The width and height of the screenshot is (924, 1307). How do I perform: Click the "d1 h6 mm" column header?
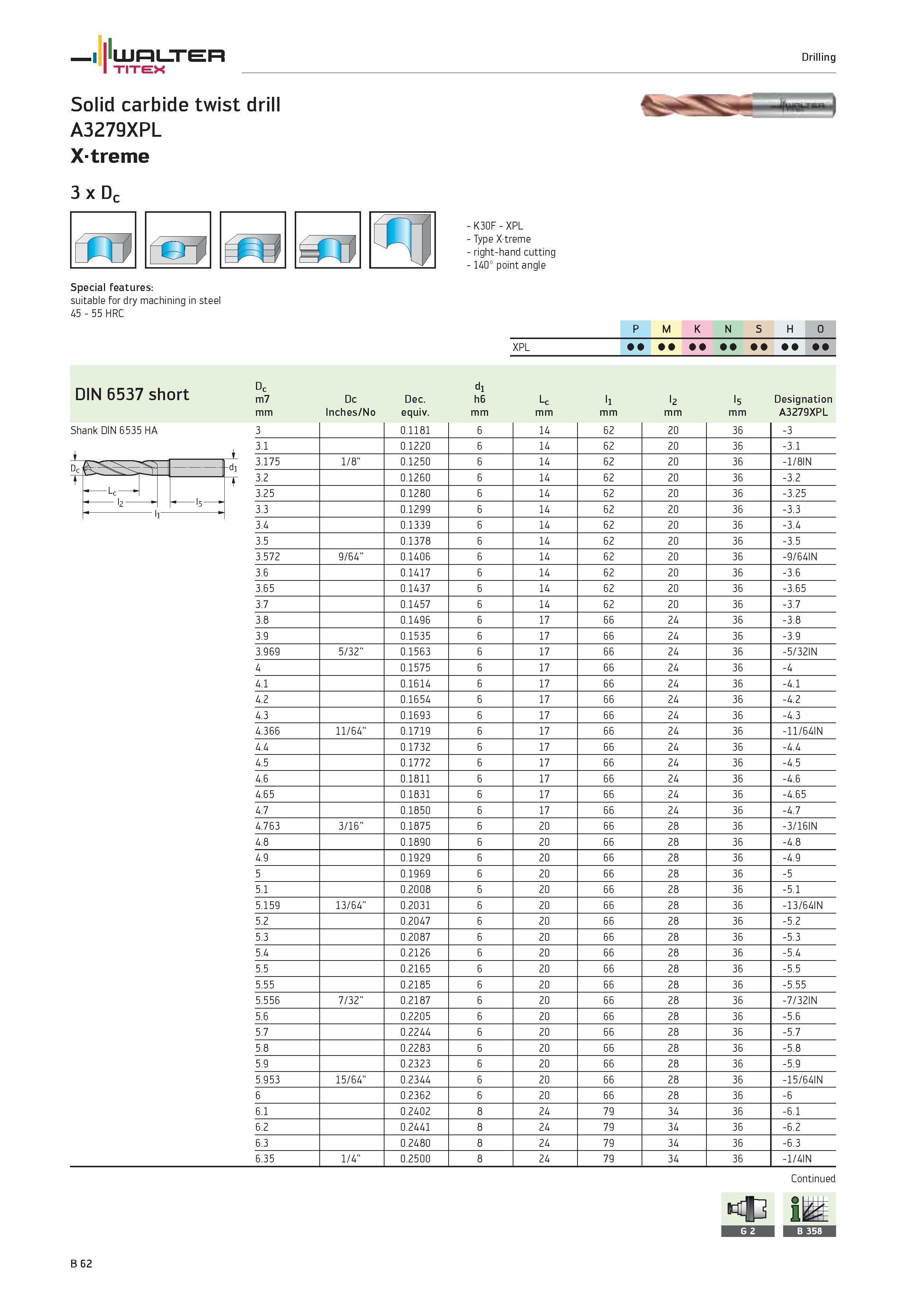tap(480, 400)
